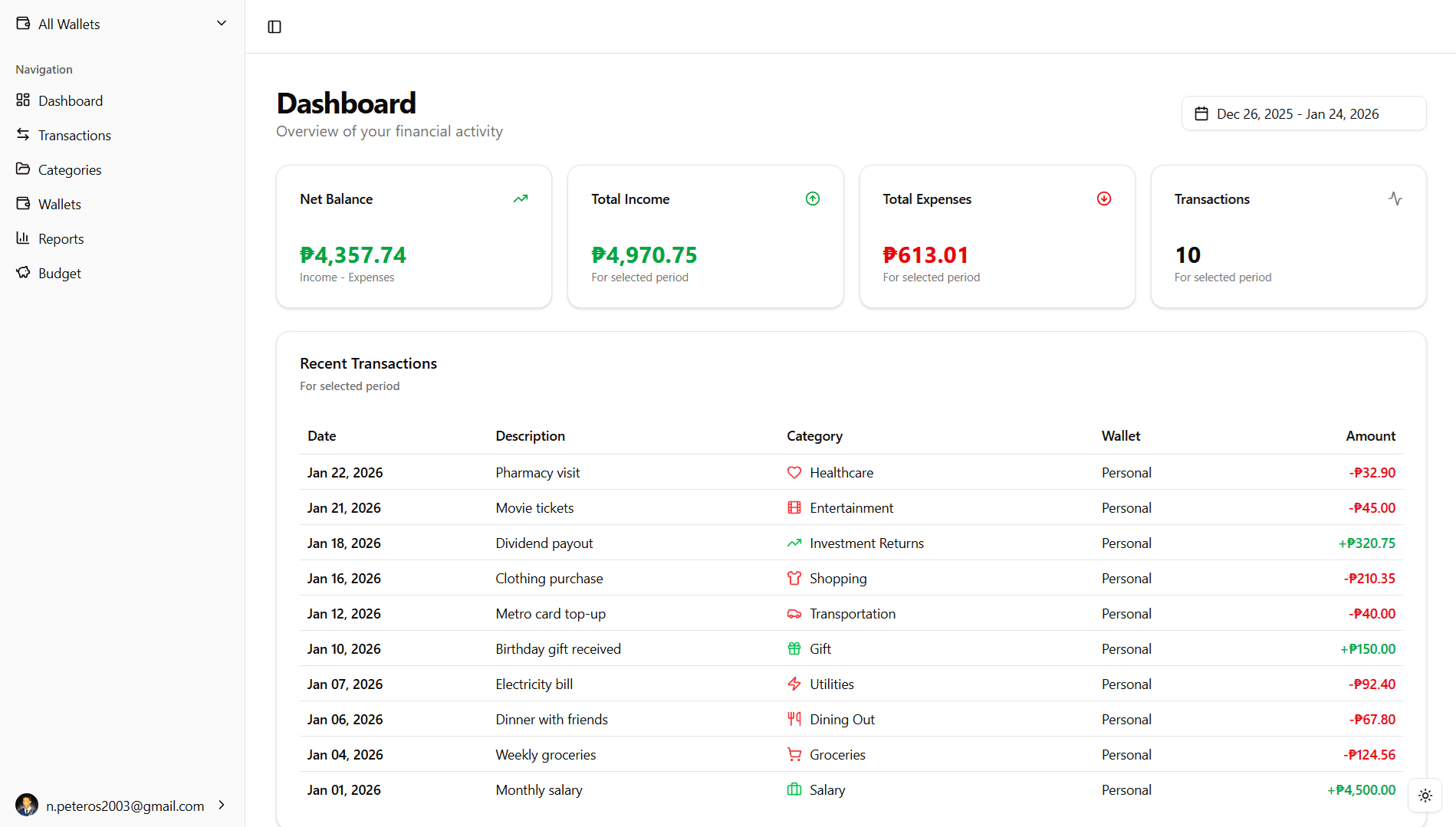Expand the All Wallets dropdown
The image size is (1456, 827).
(x=123, y=24)
